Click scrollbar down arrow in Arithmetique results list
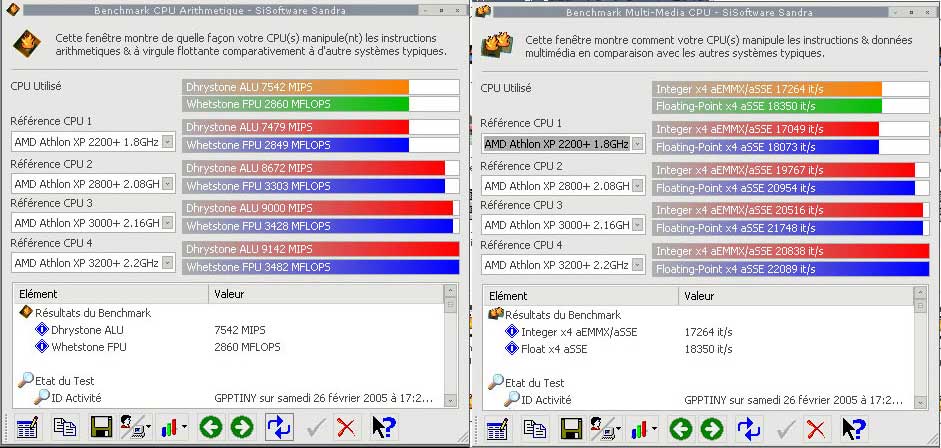 pyautogui.click(x=451, y=401)
